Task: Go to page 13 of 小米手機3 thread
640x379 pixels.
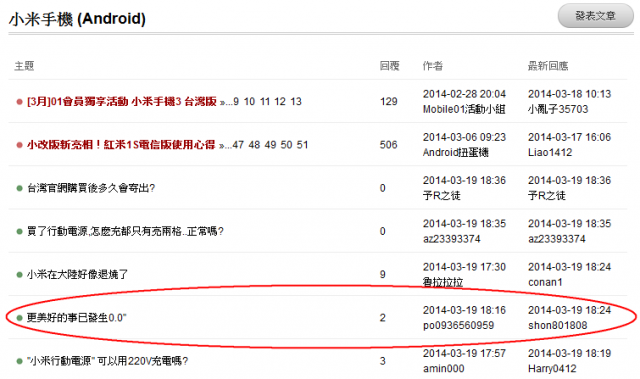Action: click(x=296, y=102)
